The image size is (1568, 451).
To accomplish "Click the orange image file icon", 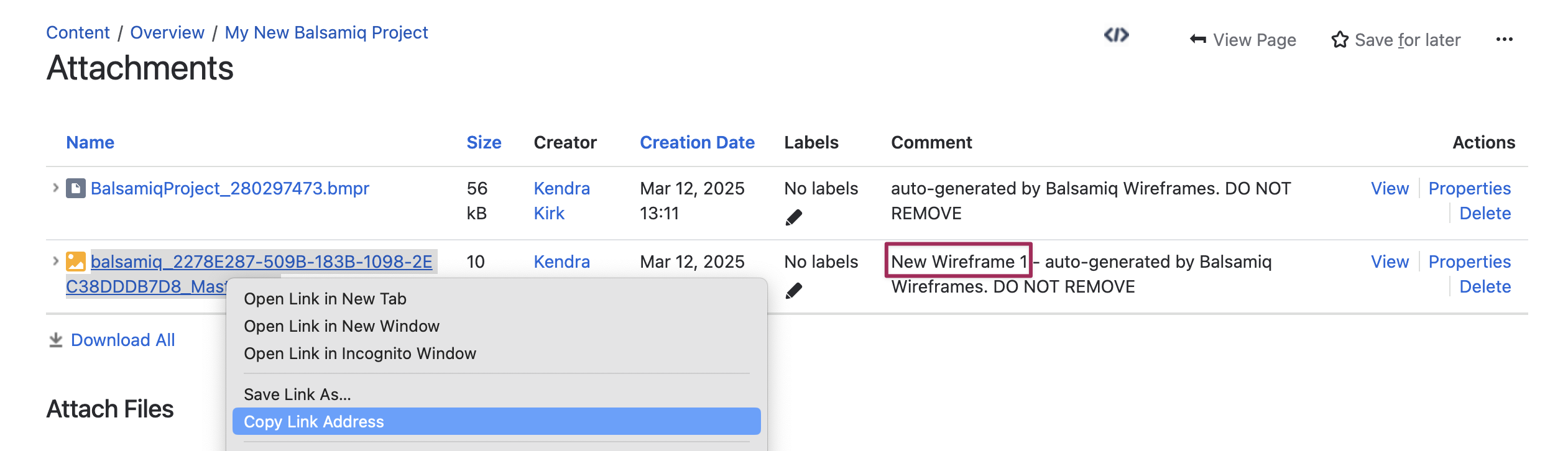I will [76, 262].
